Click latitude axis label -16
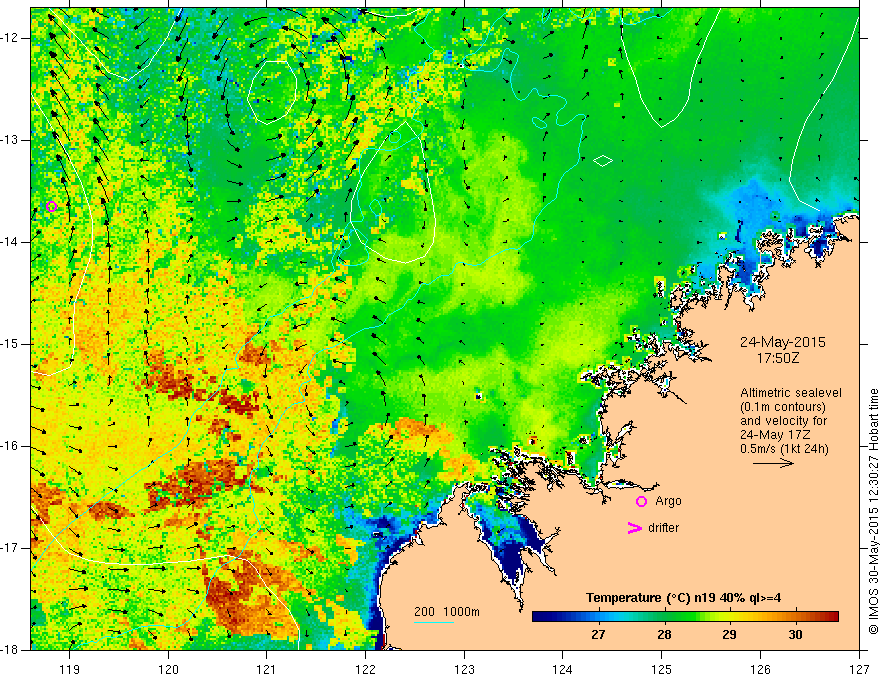This screenshot has width=880, height=680. tap(11, 446)
